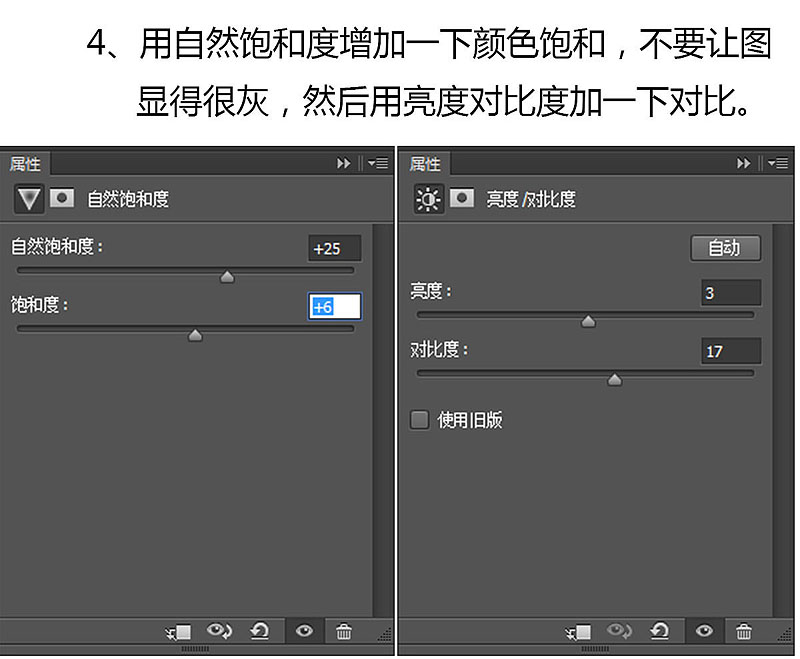This screenshot has width=800, height=659.
Task: Click the 对比度 slider handle
Action: (x=615, y=379)
